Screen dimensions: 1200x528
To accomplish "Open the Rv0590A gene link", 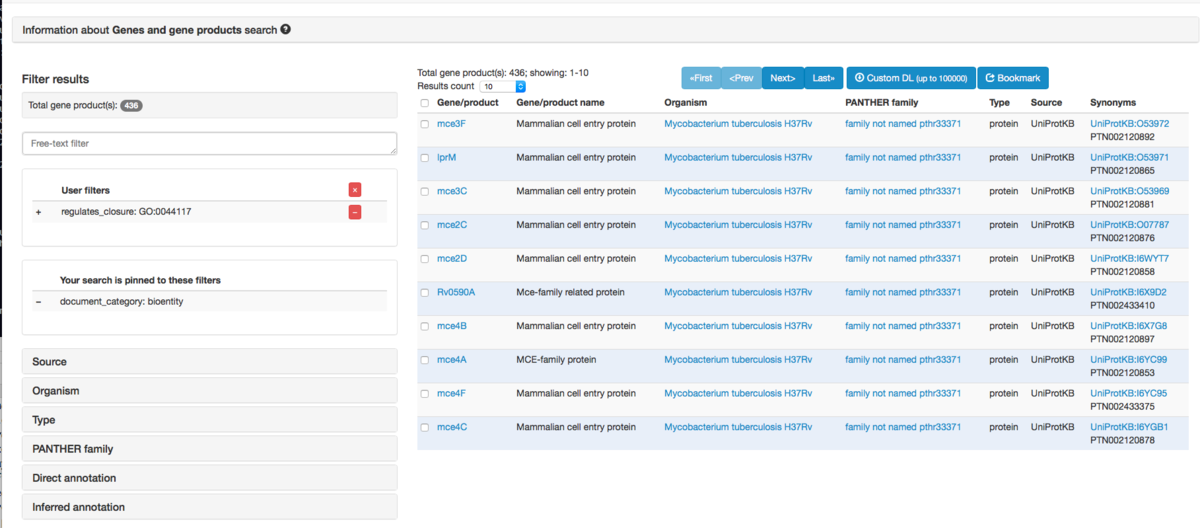I will coord(456,292).
